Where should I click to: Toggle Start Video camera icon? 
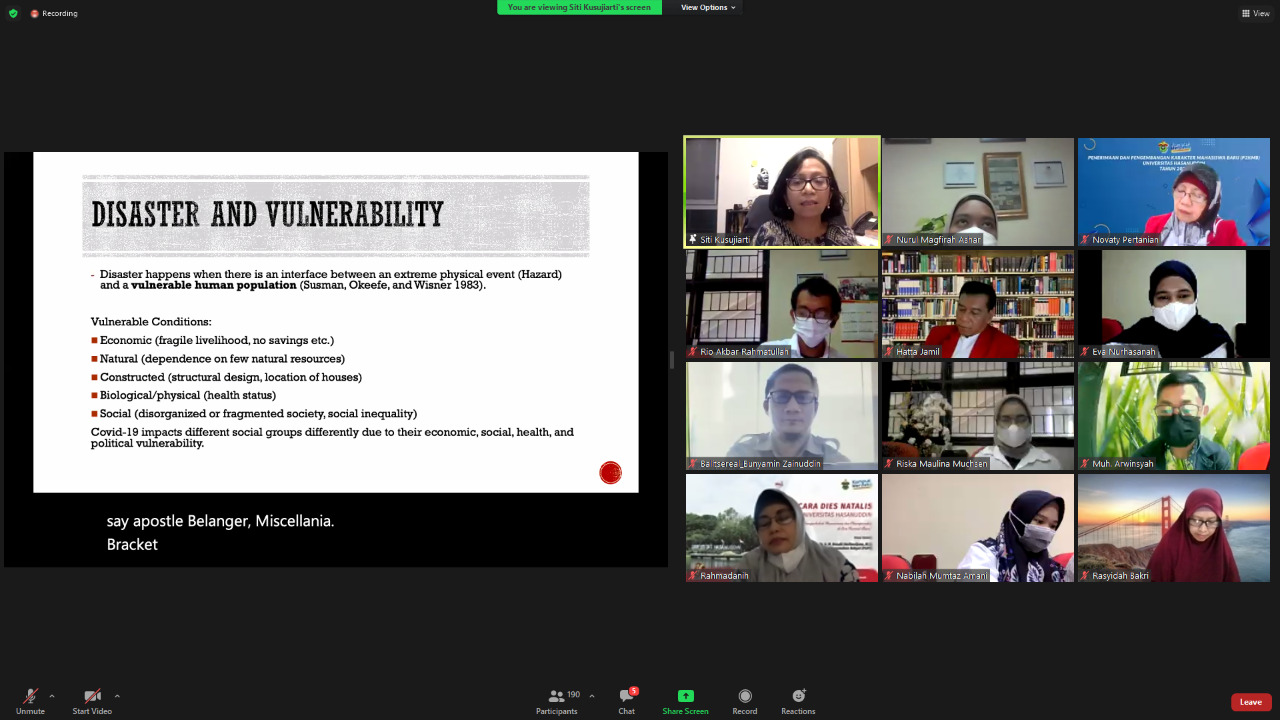pos(92,696)
